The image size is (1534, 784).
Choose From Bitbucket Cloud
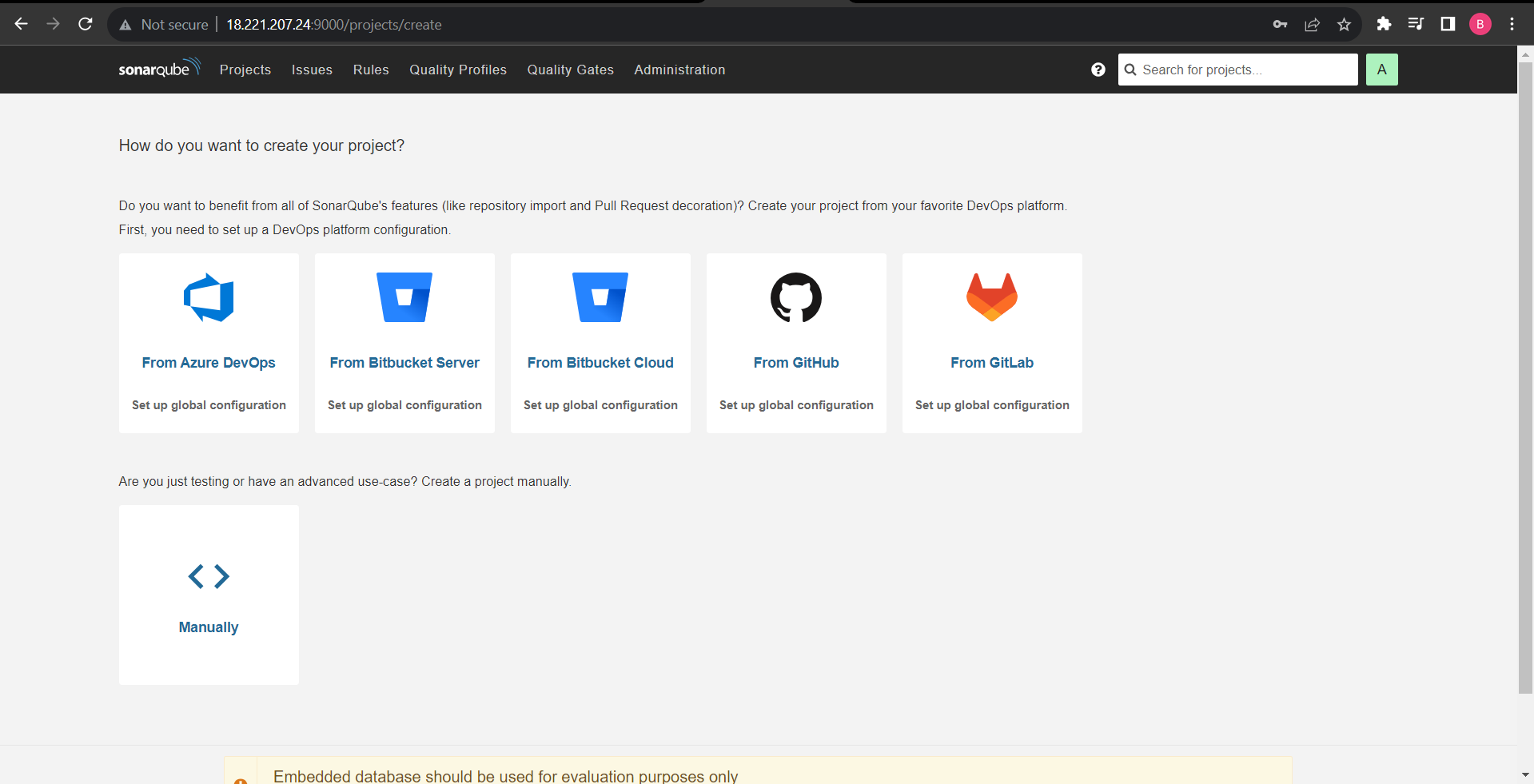pos(600,363)
